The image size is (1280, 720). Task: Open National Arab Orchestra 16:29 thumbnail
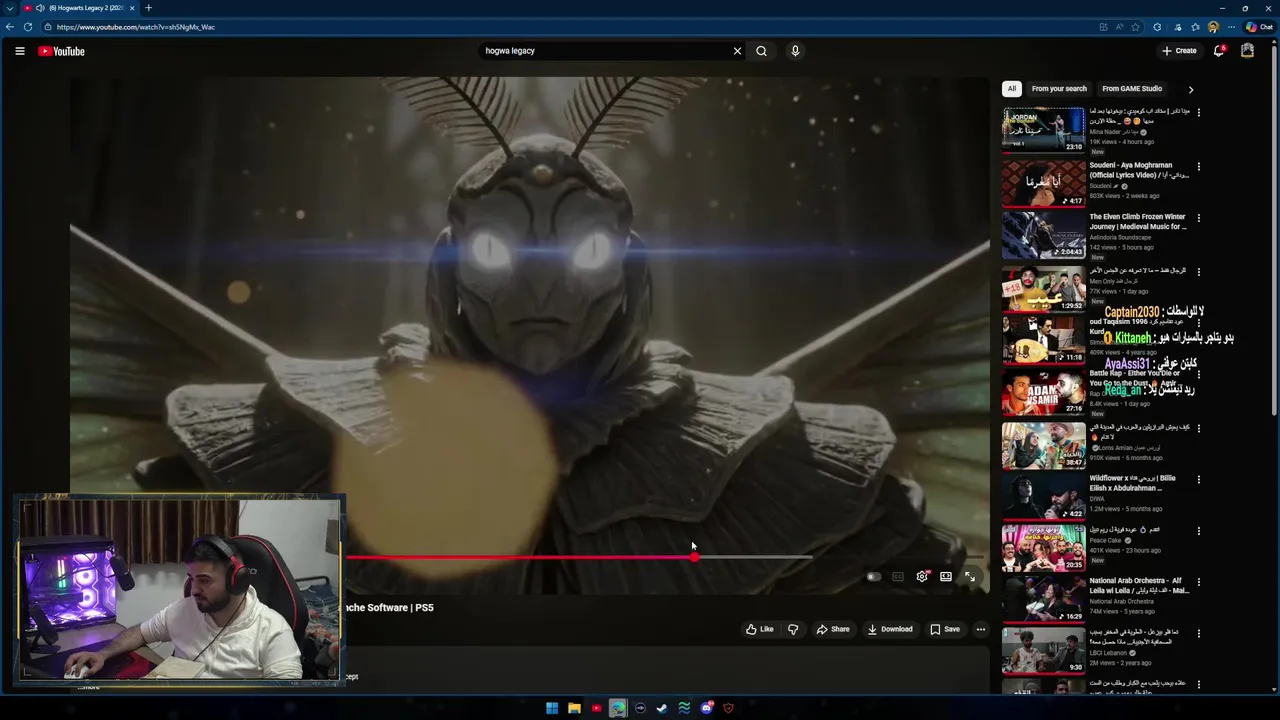pyautogui.click(x=1043, y=599)
